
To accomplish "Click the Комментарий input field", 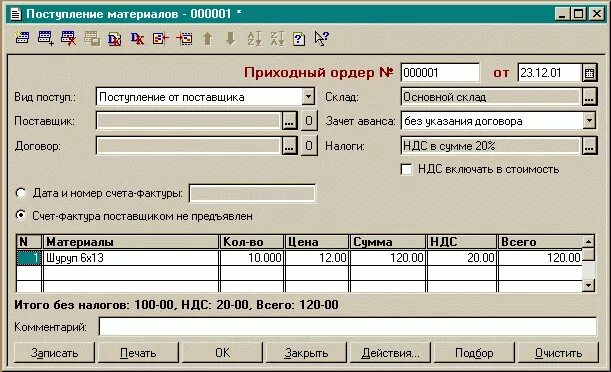I will 348,326.
